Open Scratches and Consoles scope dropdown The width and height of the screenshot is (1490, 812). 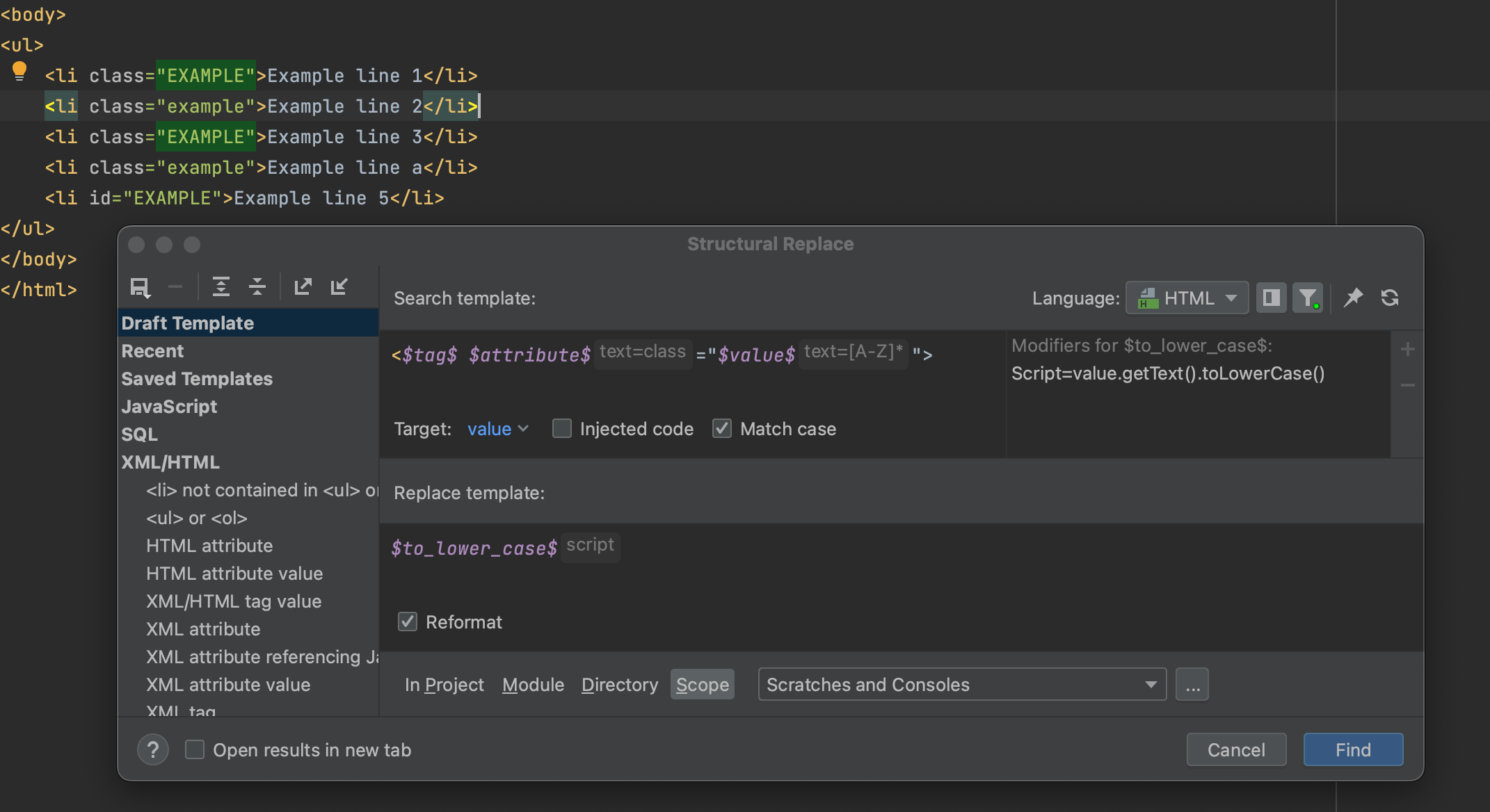point(962,685)
